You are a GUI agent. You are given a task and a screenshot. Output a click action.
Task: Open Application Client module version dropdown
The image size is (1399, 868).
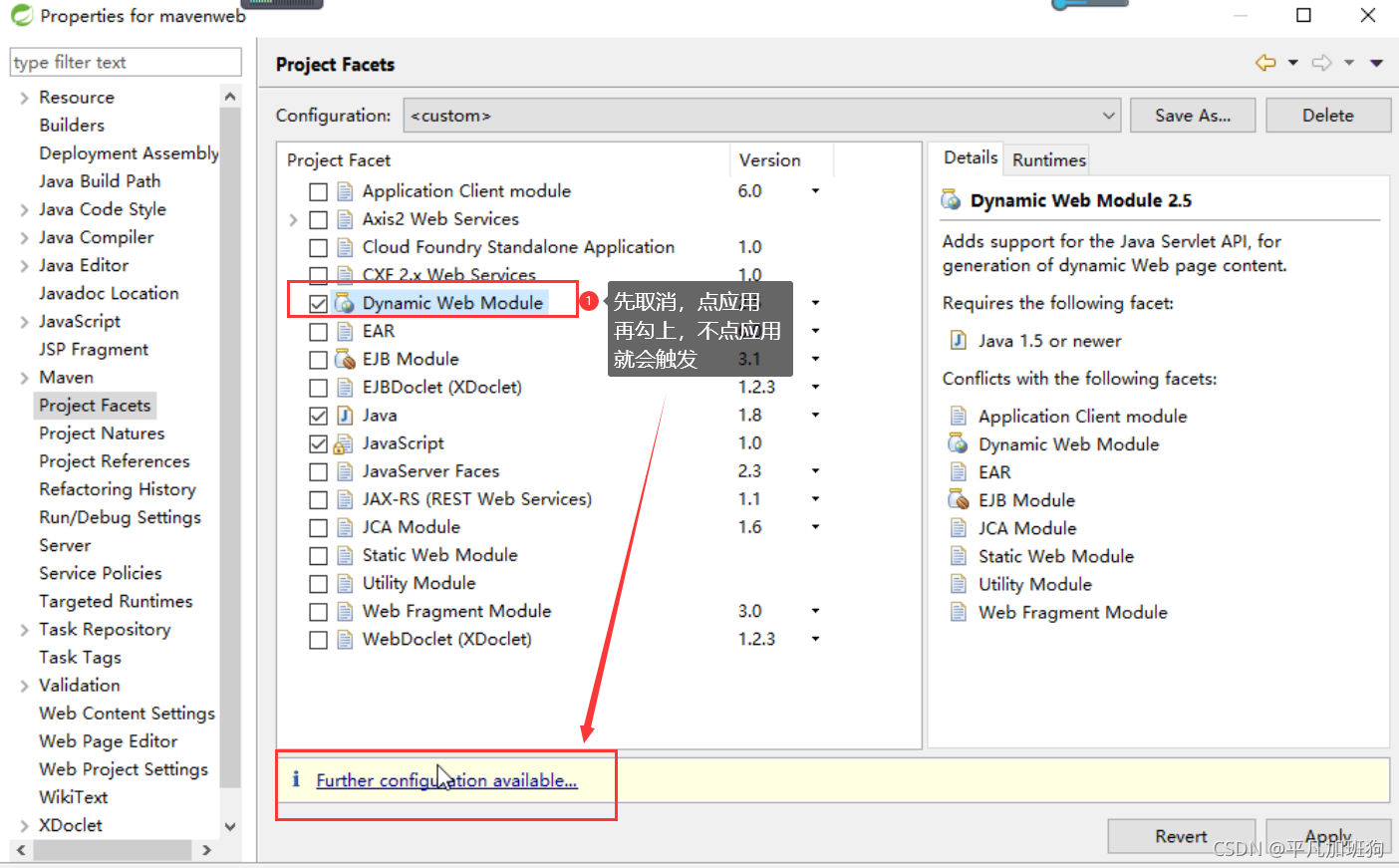pyautogui.click(x=815, y=191)
